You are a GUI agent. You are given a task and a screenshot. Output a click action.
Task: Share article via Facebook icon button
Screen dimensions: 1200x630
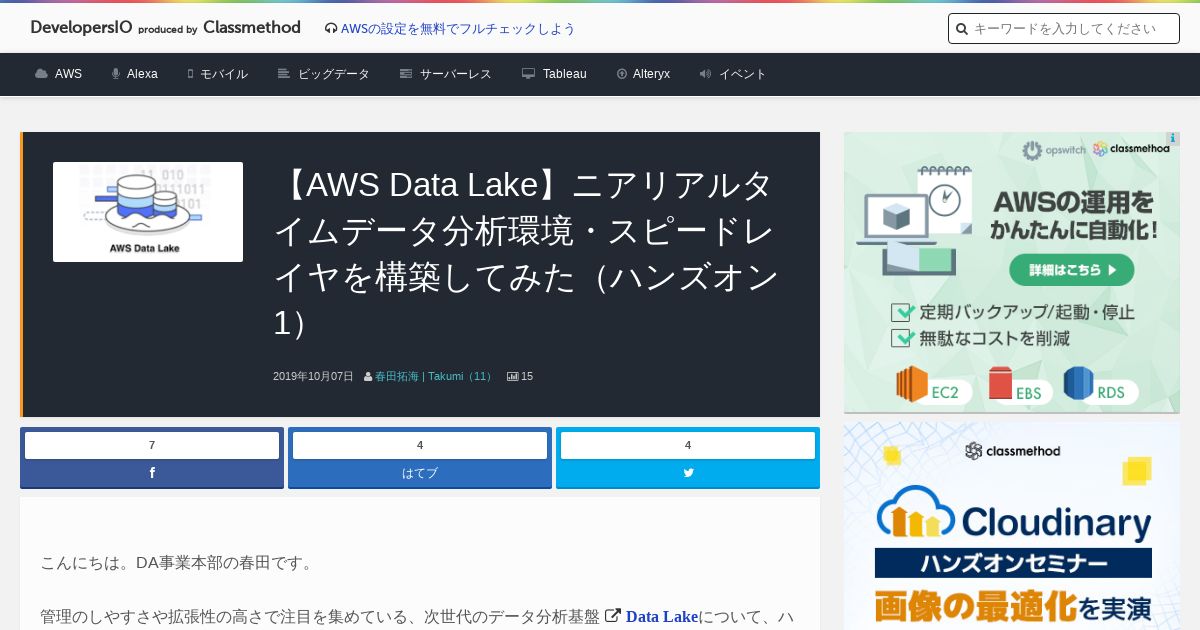[152, 473]
